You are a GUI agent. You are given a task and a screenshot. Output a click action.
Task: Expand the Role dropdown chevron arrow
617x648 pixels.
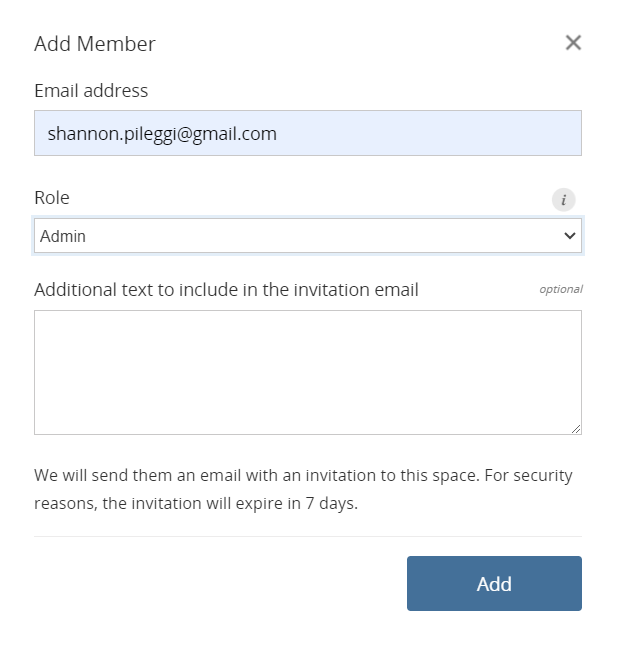tap(569, 236)
